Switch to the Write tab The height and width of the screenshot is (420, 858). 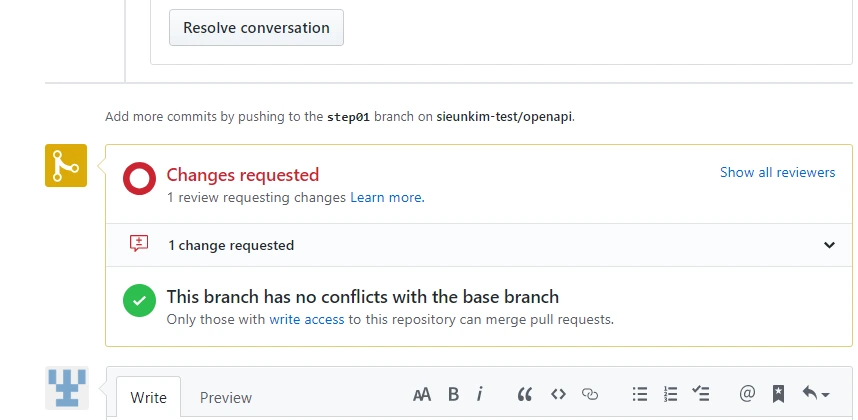coord(149,398)
